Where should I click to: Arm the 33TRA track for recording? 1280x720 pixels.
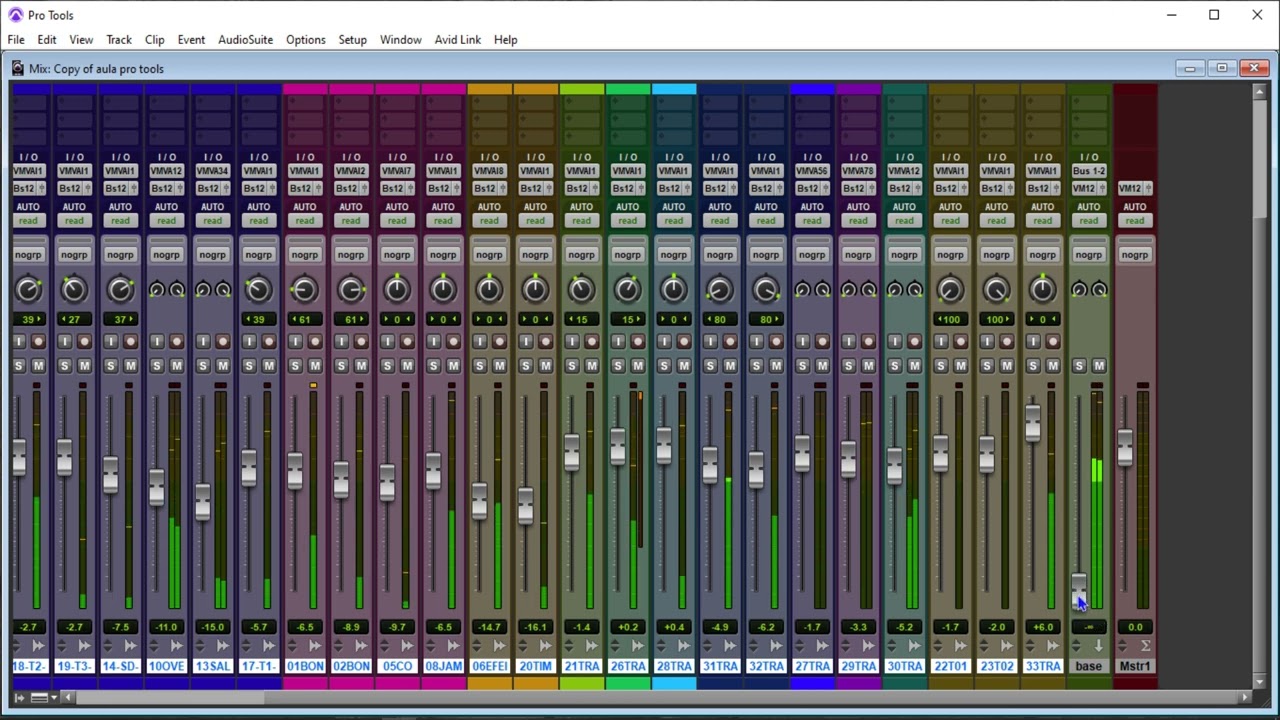1052,342
